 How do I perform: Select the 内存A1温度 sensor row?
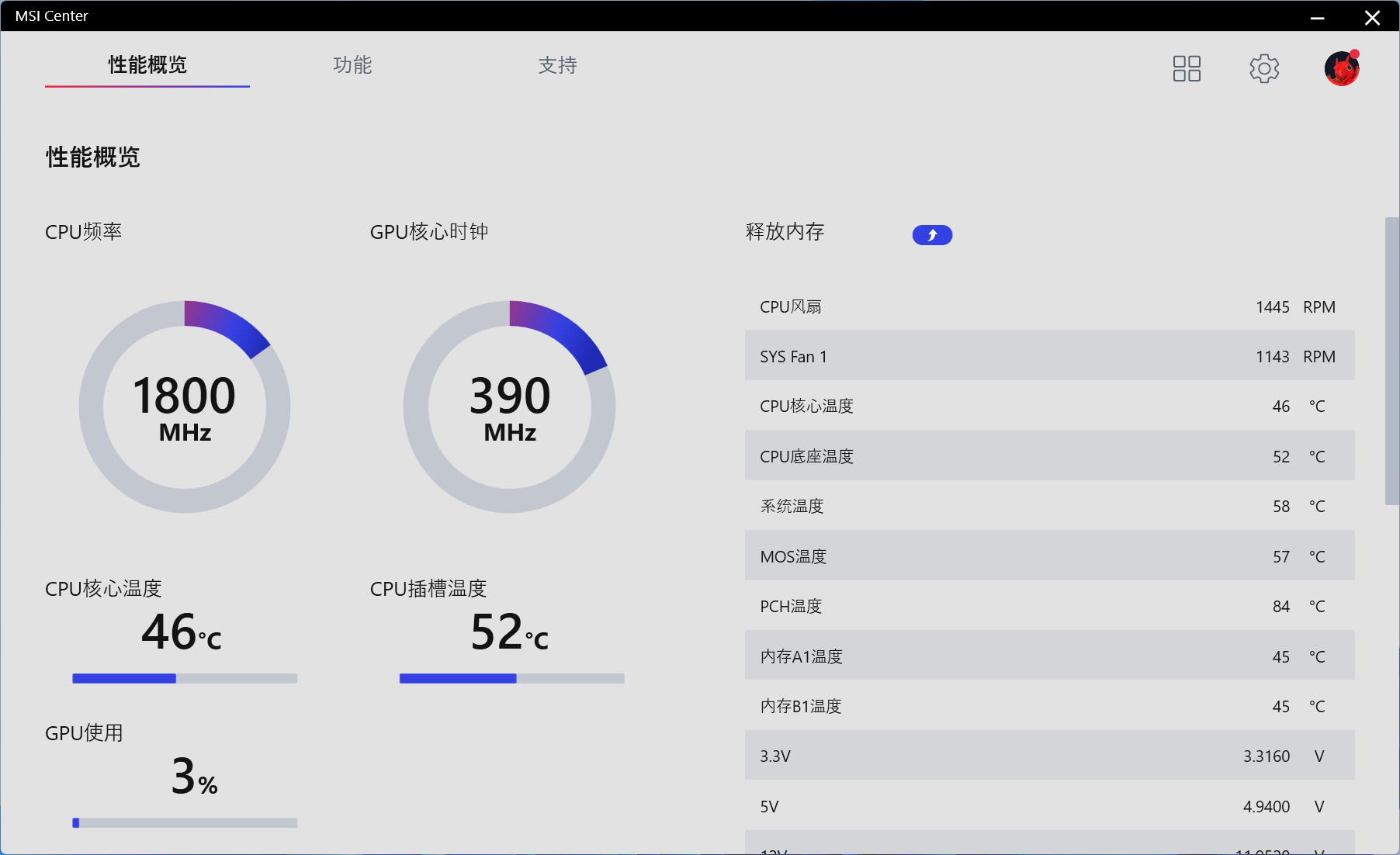point(1048,656)
